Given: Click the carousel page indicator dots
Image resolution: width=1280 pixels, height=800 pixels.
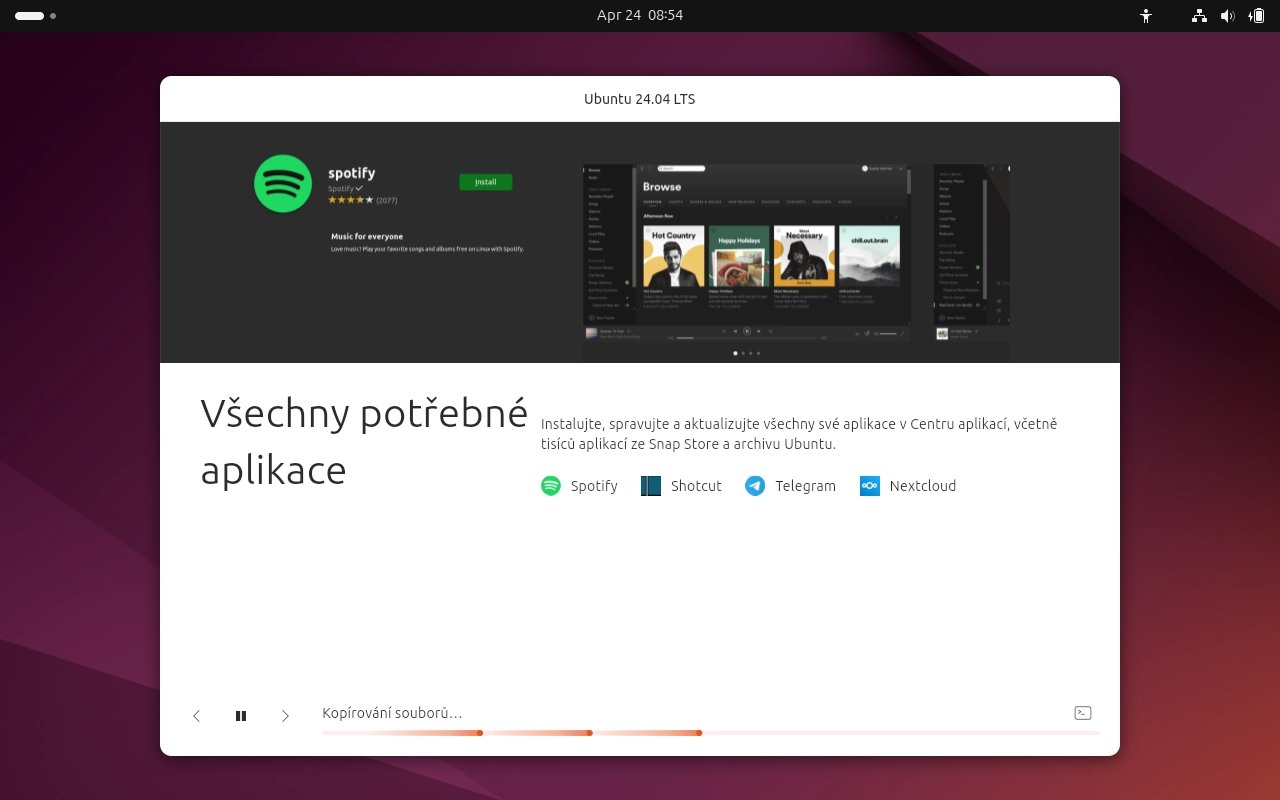Looking at the screenshot, I should [x=746, y=353].
